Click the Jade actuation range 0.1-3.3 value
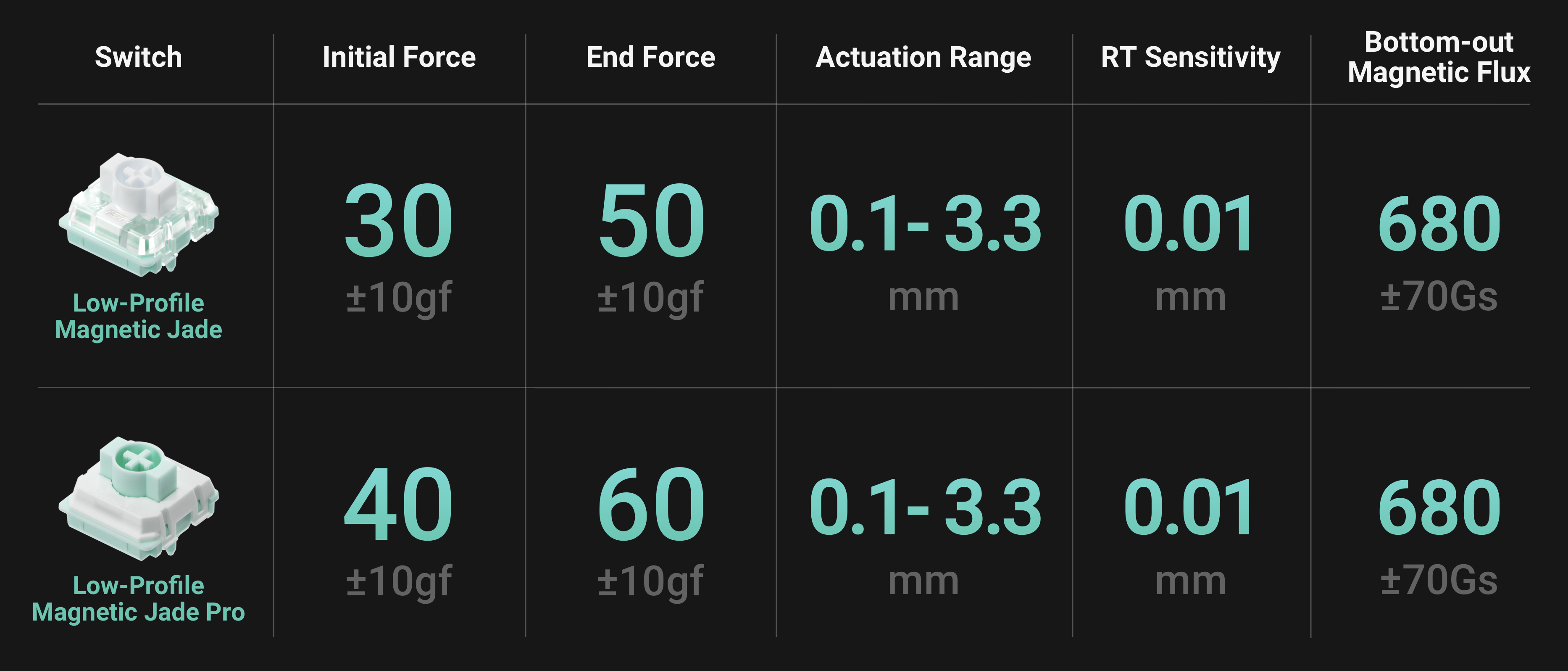 click(924, 224)
